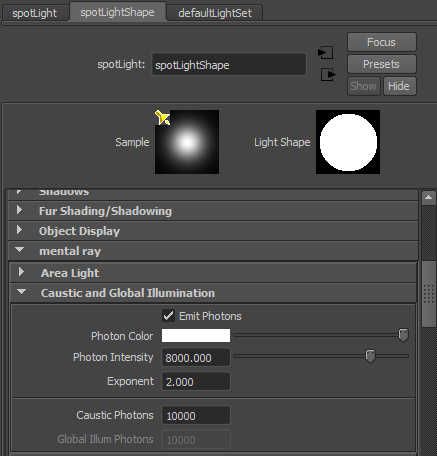Click the Light Shape thumbnail
The height and width of the screenshot is (456, 437).
click(x=348, y=142)
